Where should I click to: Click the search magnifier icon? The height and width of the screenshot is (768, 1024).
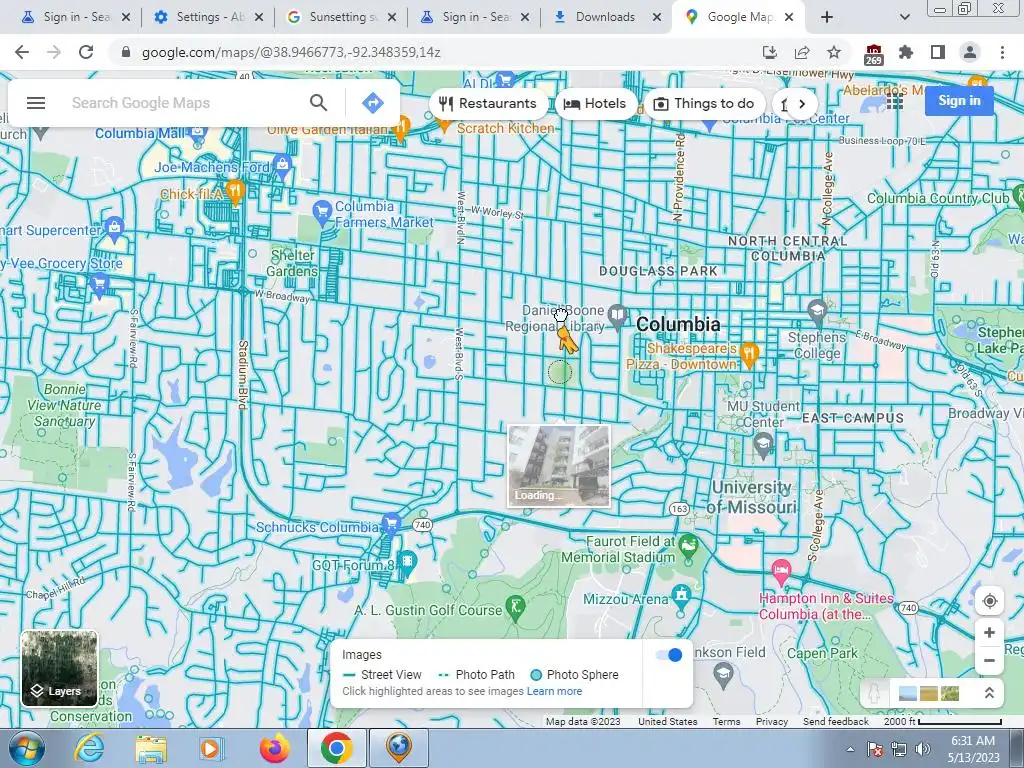click(318, 103)
